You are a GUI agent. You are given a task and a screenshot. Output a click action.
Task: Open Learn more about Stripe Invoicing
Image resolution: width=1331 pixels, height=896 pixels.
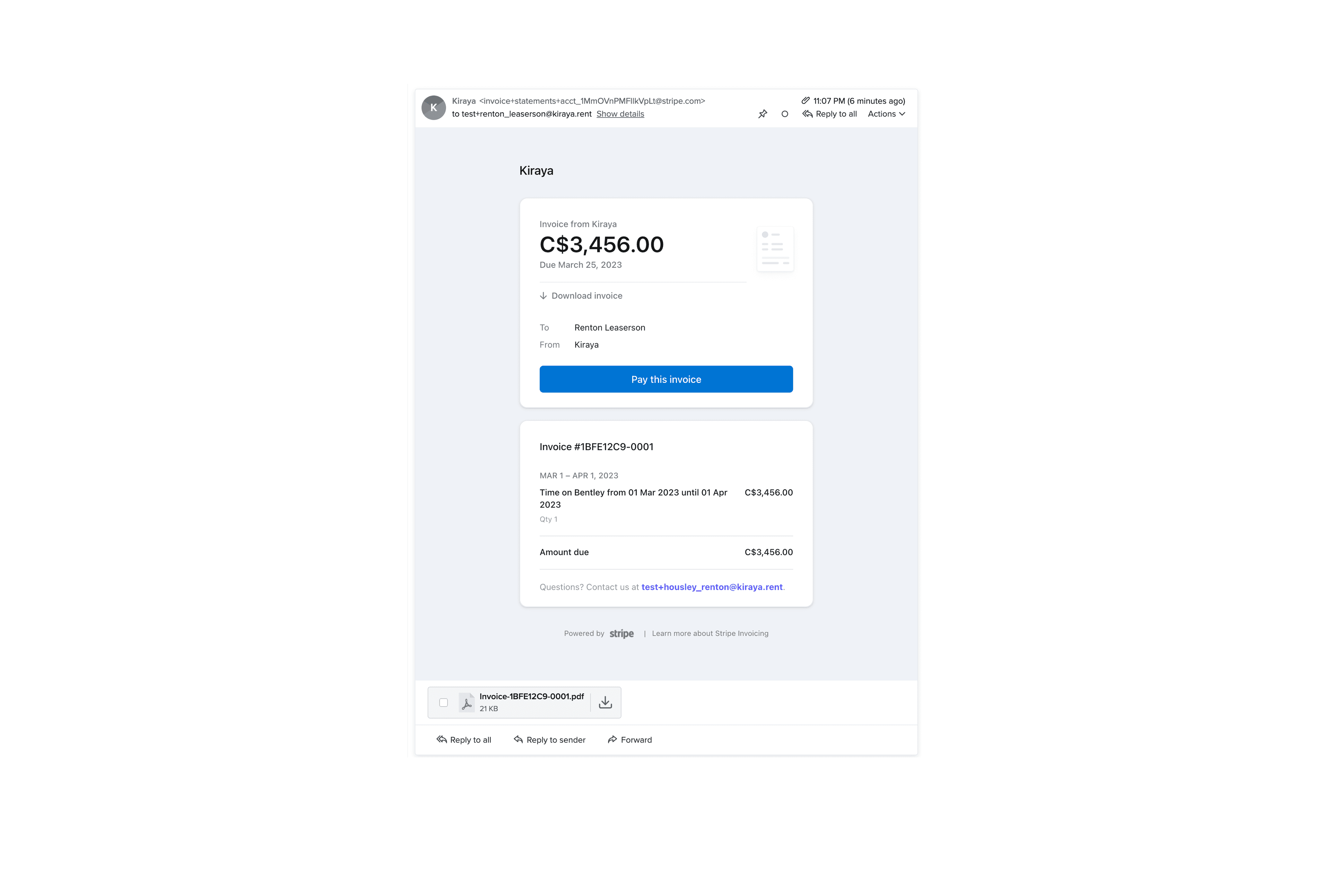pos(710,633)
